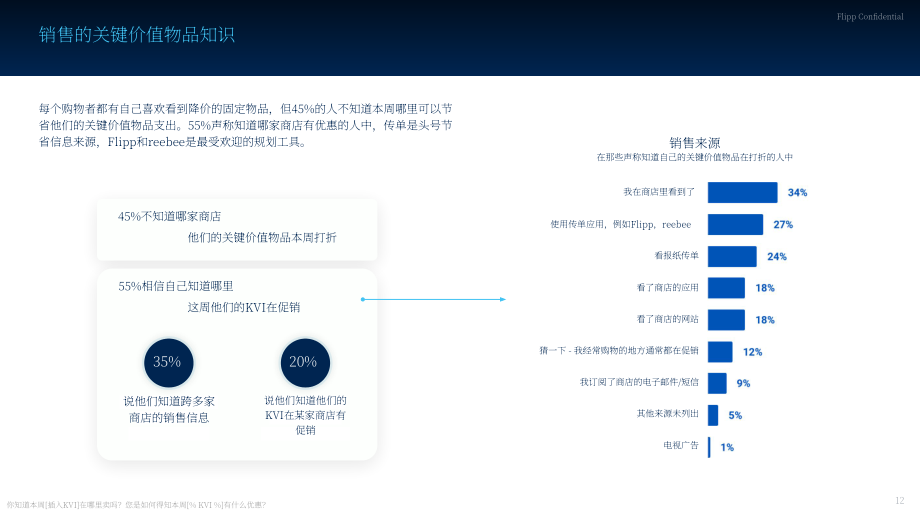920x518 pixels.
Task: Click the label 我订阅了商店的电子邮件/短信
Action: (640, 382)
